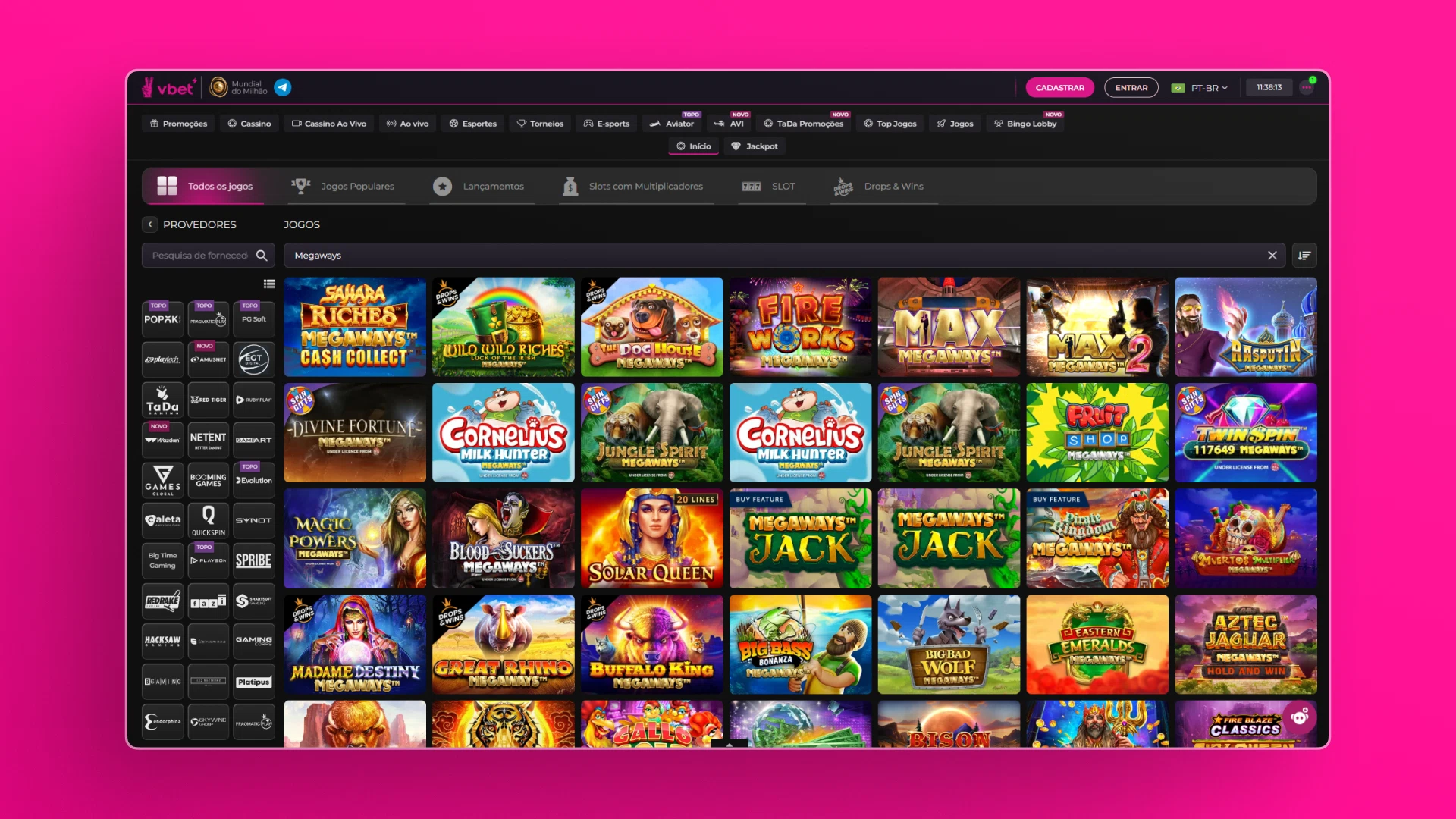The width and height of the screenshot is (1456, 819).
Task: Select the Synot provider logo
Action: [x=254, y=520]
